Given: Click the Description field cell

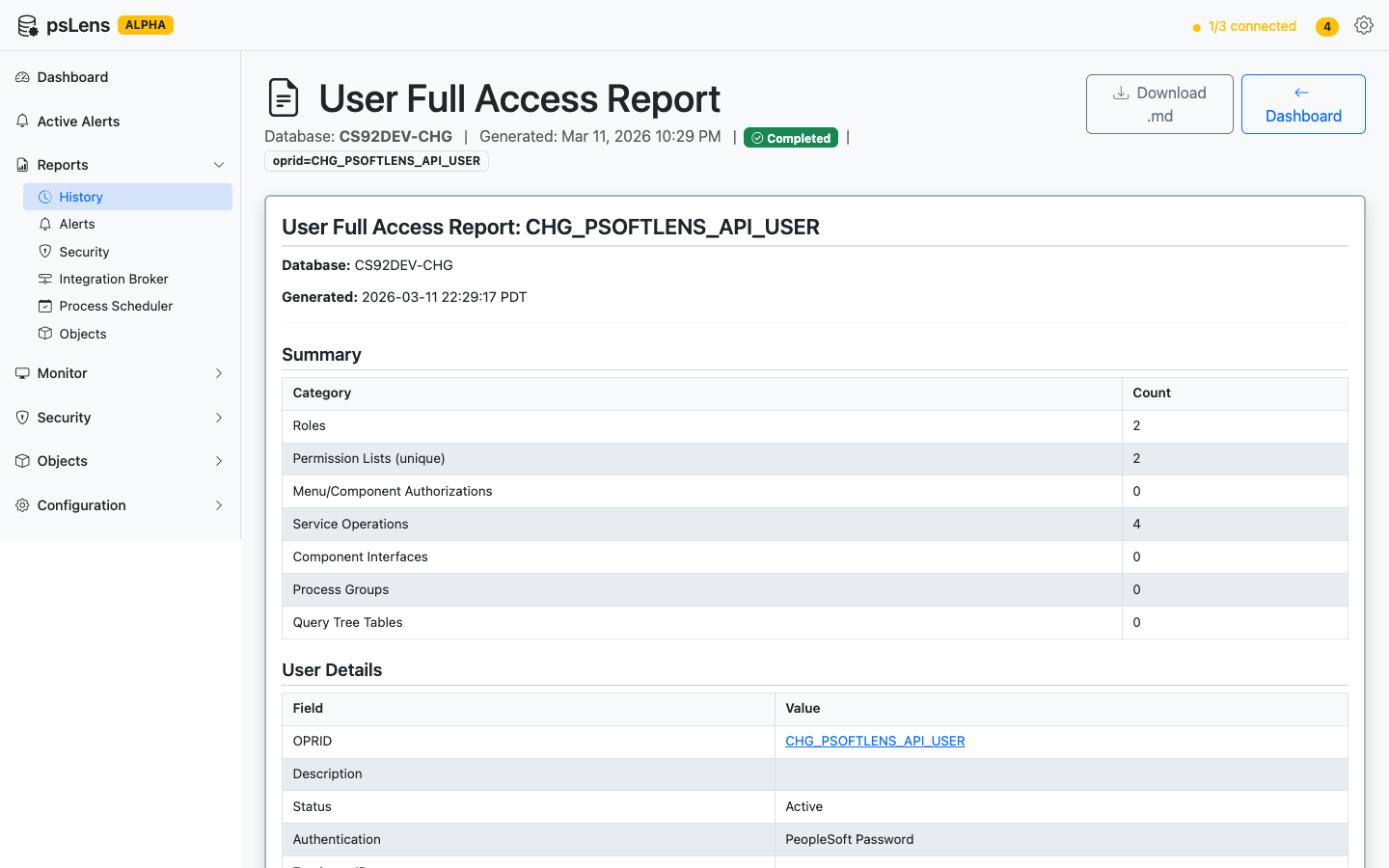Looking at the screenshot, I should point(529,773).
